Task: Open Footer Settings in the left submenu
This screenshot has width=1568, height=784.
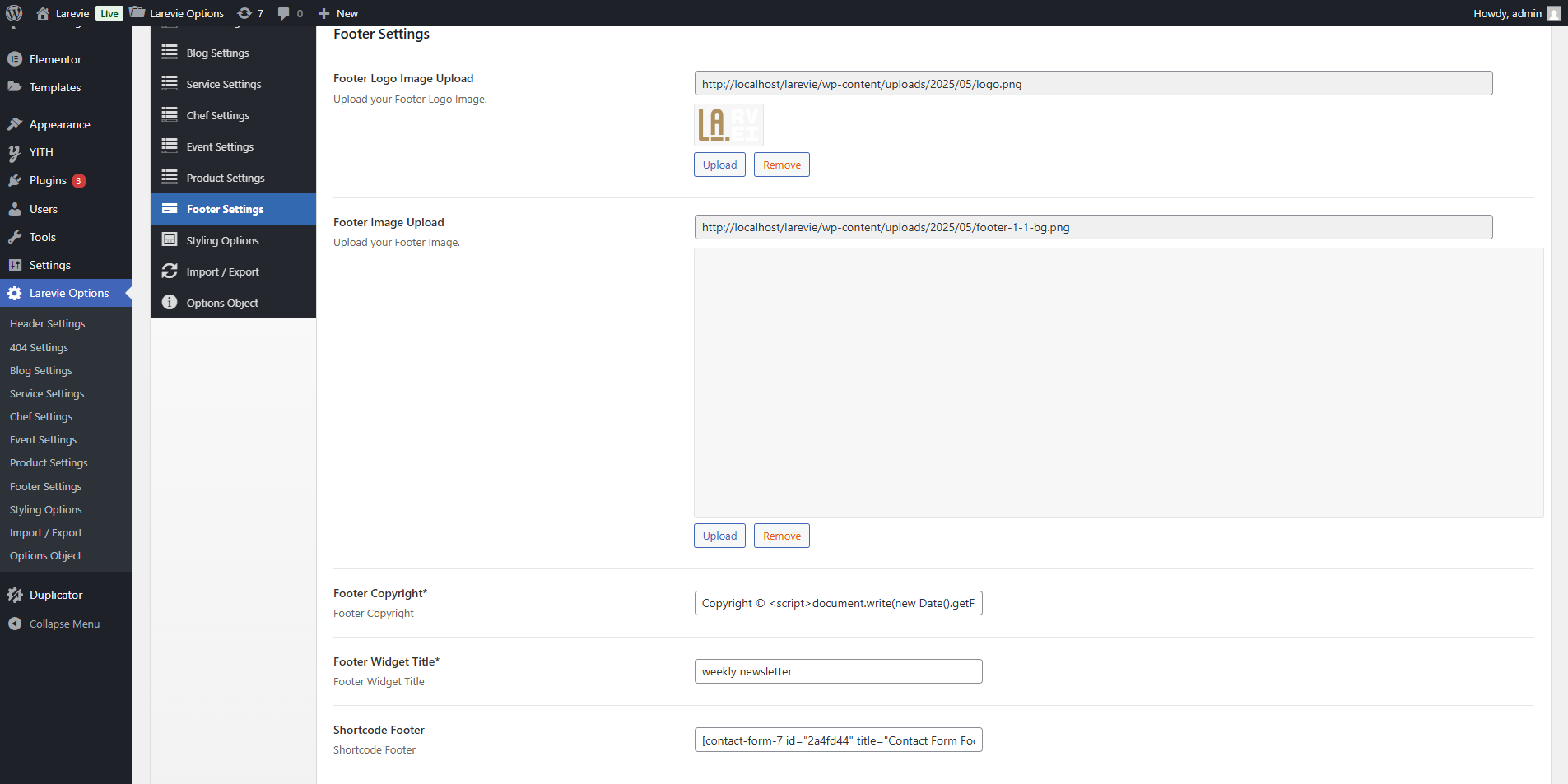Action: point(45,486)
